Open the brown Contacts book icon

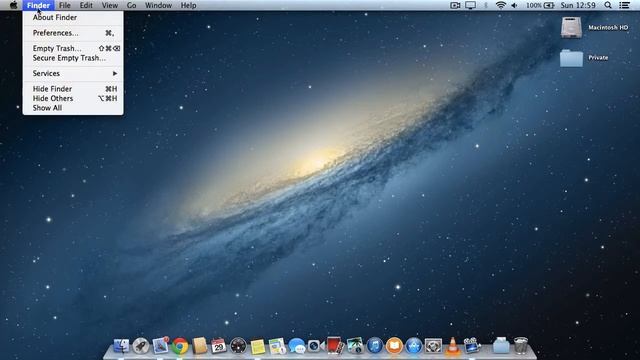[x=200, y=346]
